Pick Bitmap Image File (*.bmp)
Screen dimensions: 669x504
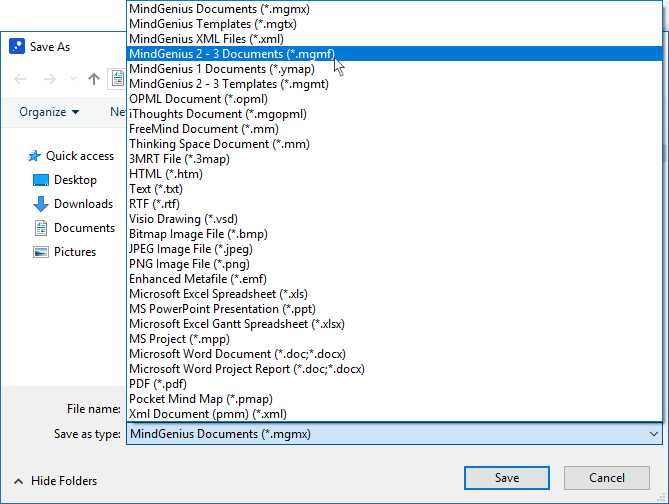(394, 234)
